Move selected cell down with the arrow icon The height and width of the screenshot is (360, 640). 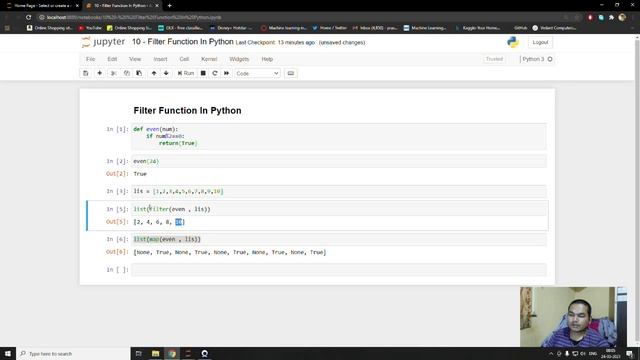pyautogui.click(x=166, y=73)
